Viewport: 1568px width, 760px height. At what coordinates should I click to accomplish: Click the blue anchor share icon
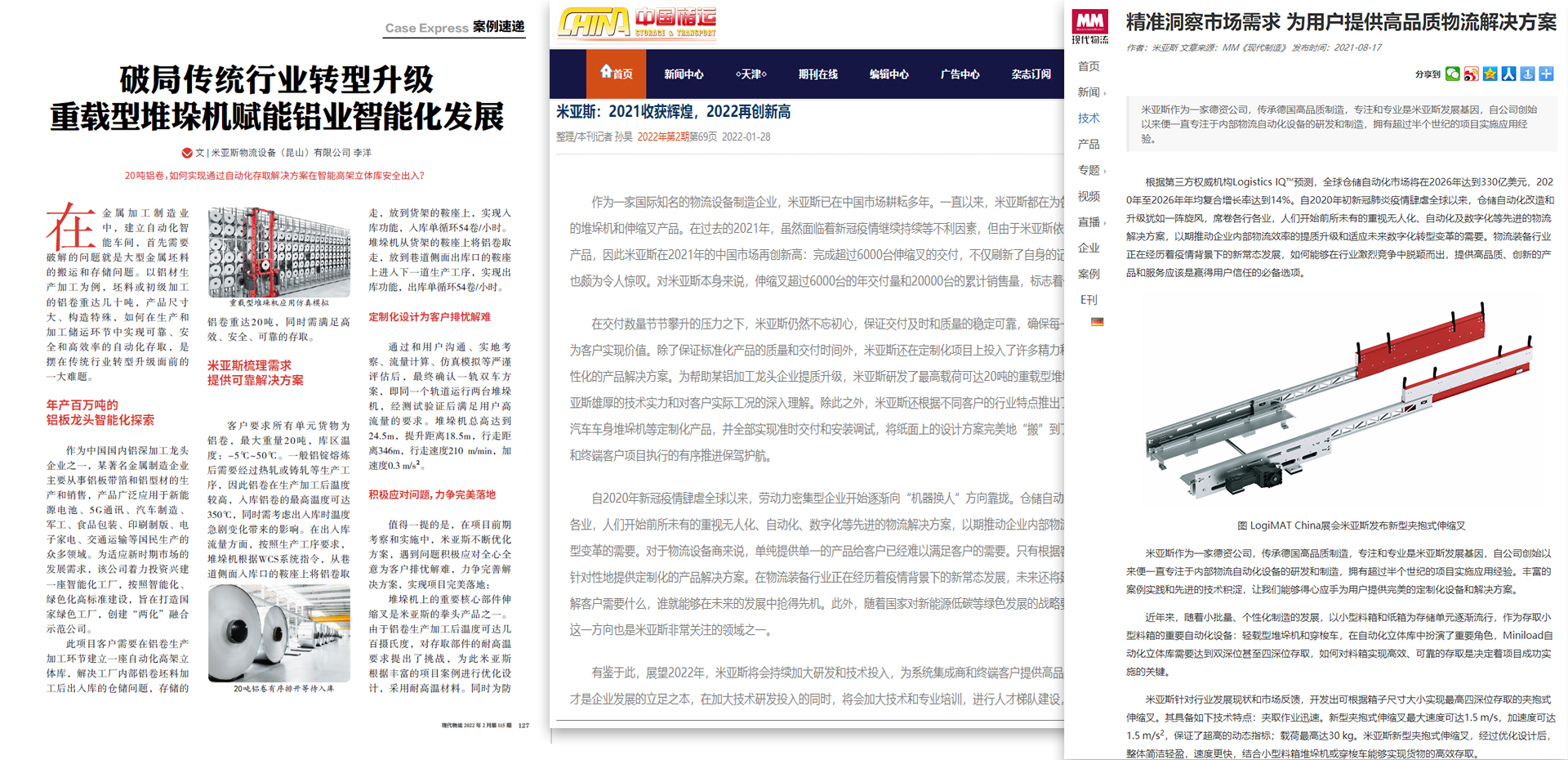[x=1527, y=74]
